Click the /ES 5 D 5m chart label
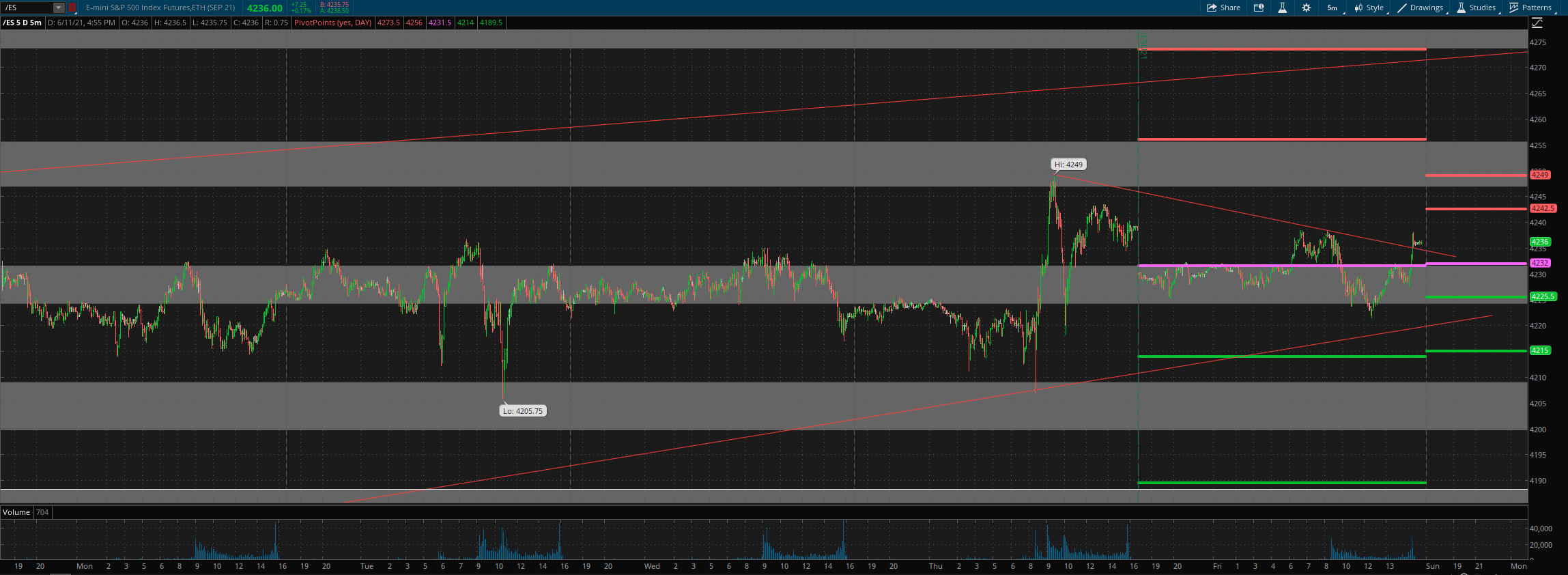This screenshot has width=1568, height=575. click(x=23, y=23)
